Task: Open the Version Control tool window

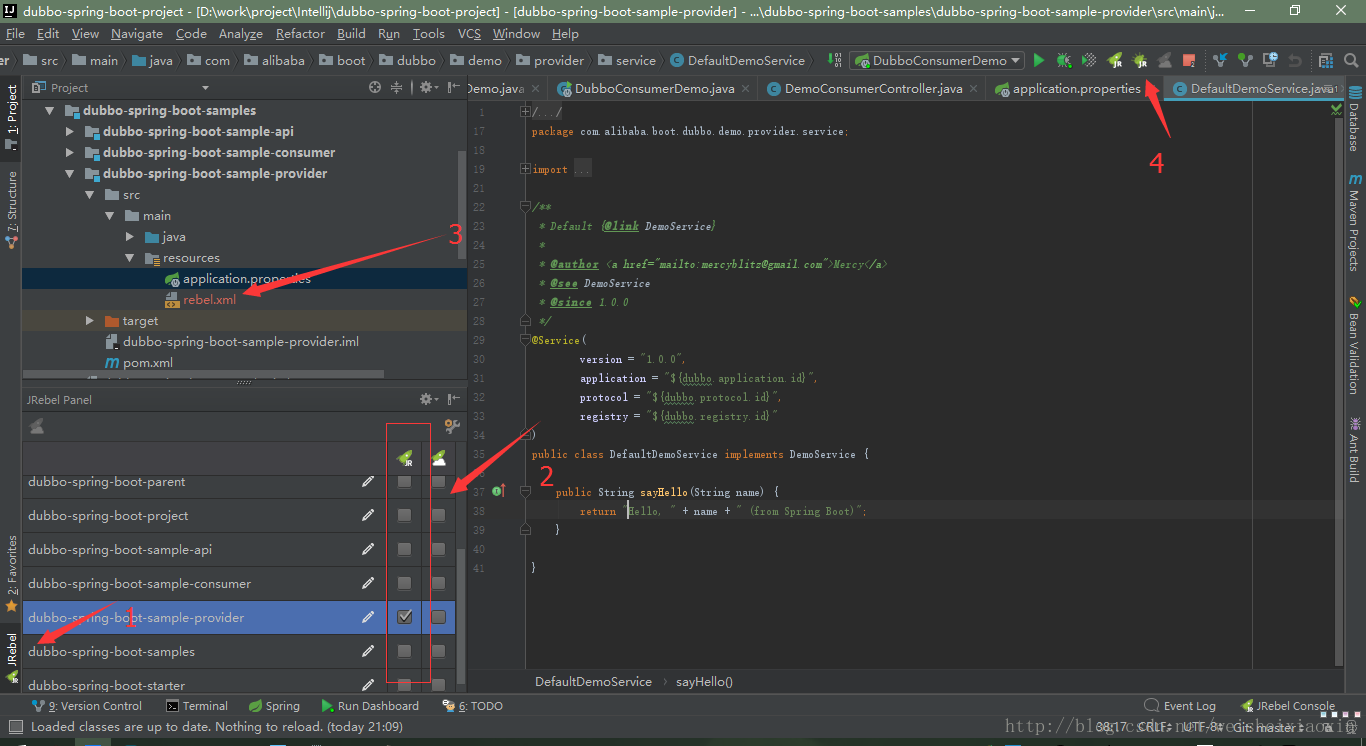Action: click(87, 706)
